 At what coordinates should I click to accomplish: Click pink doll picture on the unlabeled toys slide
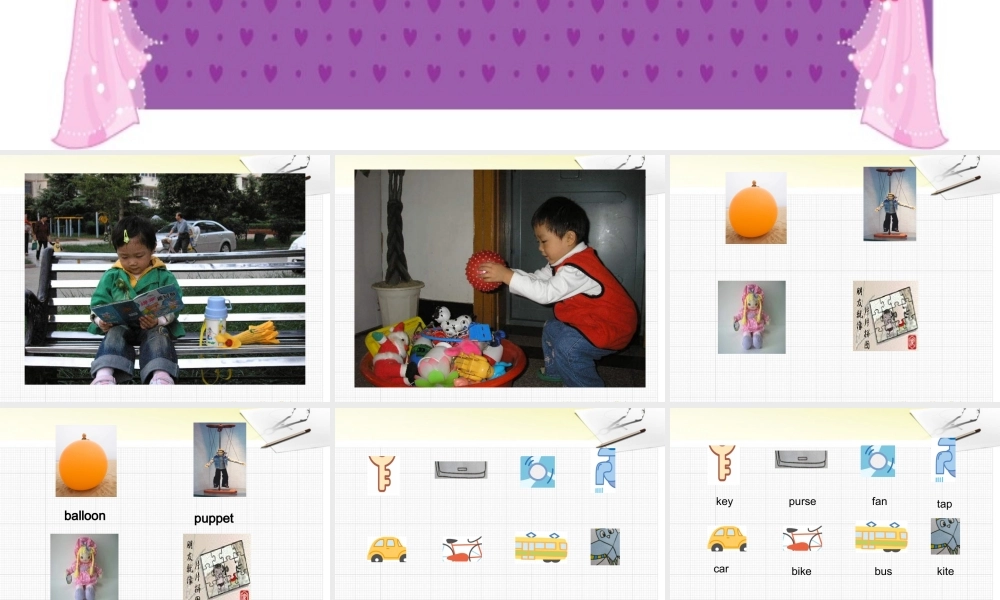click(751, 317)
